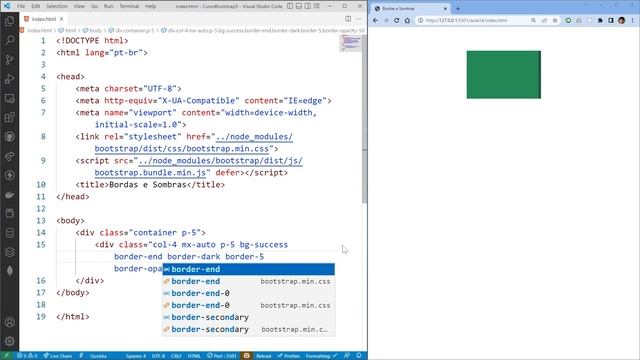The width and height of the screenshot is (640, 360).
Task: Open the browser Extensions puzzle icon
Action: click(x=600, y=20)
